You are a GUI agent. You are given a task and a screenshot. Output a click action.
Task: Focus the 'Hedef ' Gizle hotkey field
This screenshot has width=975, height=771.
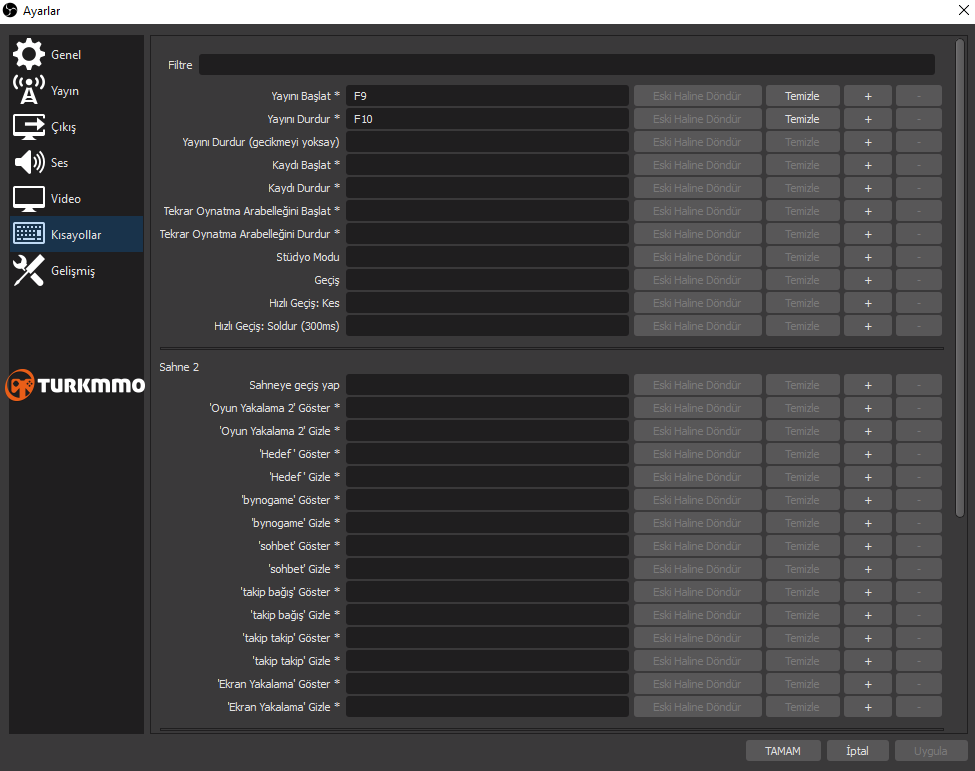point(487,478)
